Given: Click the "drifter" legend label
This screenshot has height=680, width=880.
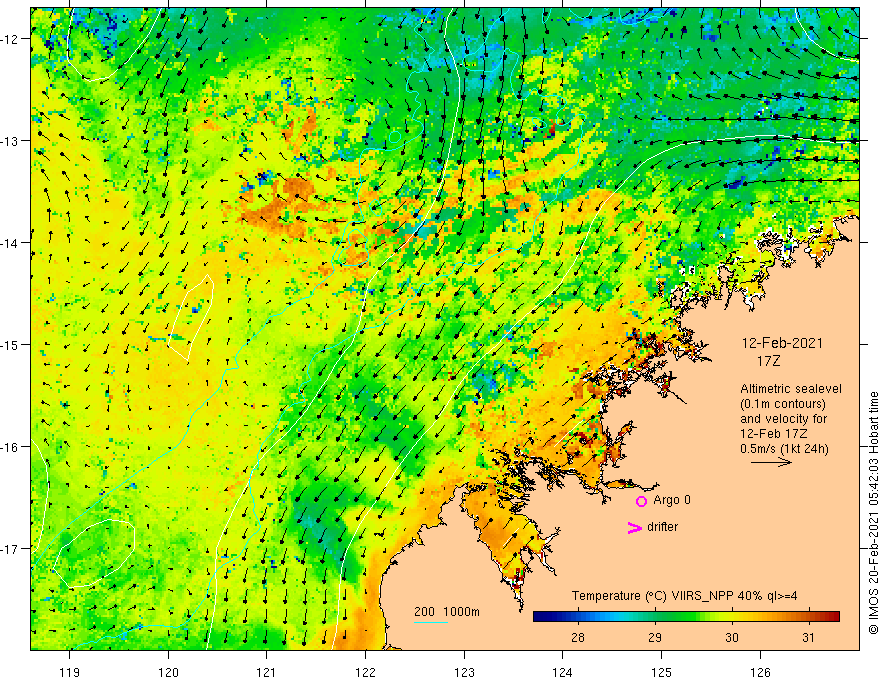Looking at the screenshot, I should (x=662, y=527).
